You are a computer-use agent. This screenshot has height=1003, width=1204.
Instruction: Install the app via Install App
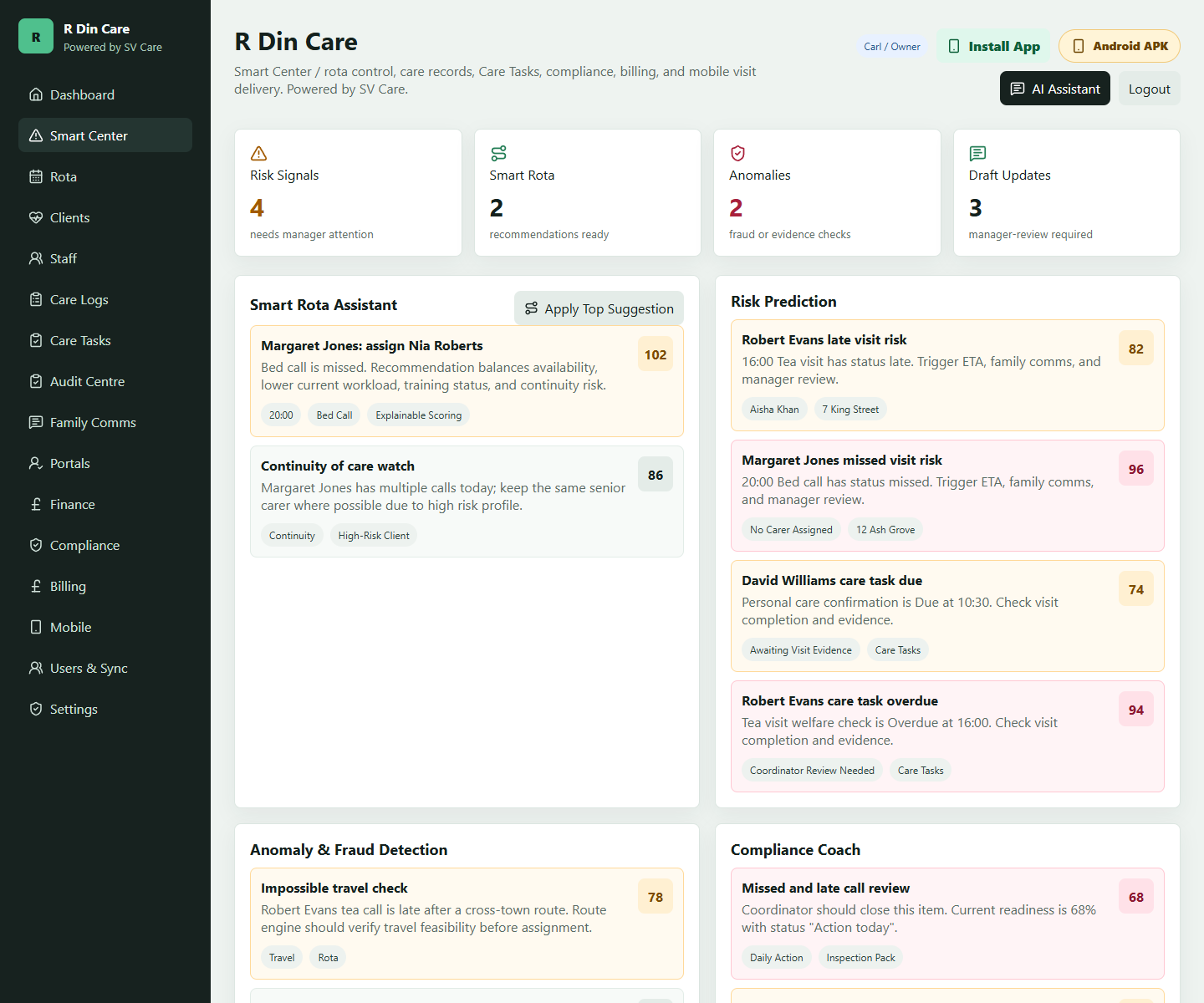(994, 46)
